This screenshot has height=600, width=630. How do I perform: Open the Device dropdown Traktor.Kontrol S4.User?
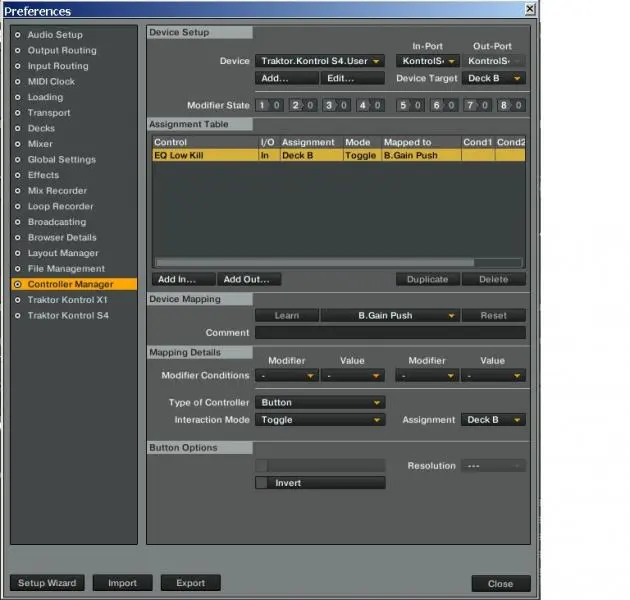(x=319, y=61)
